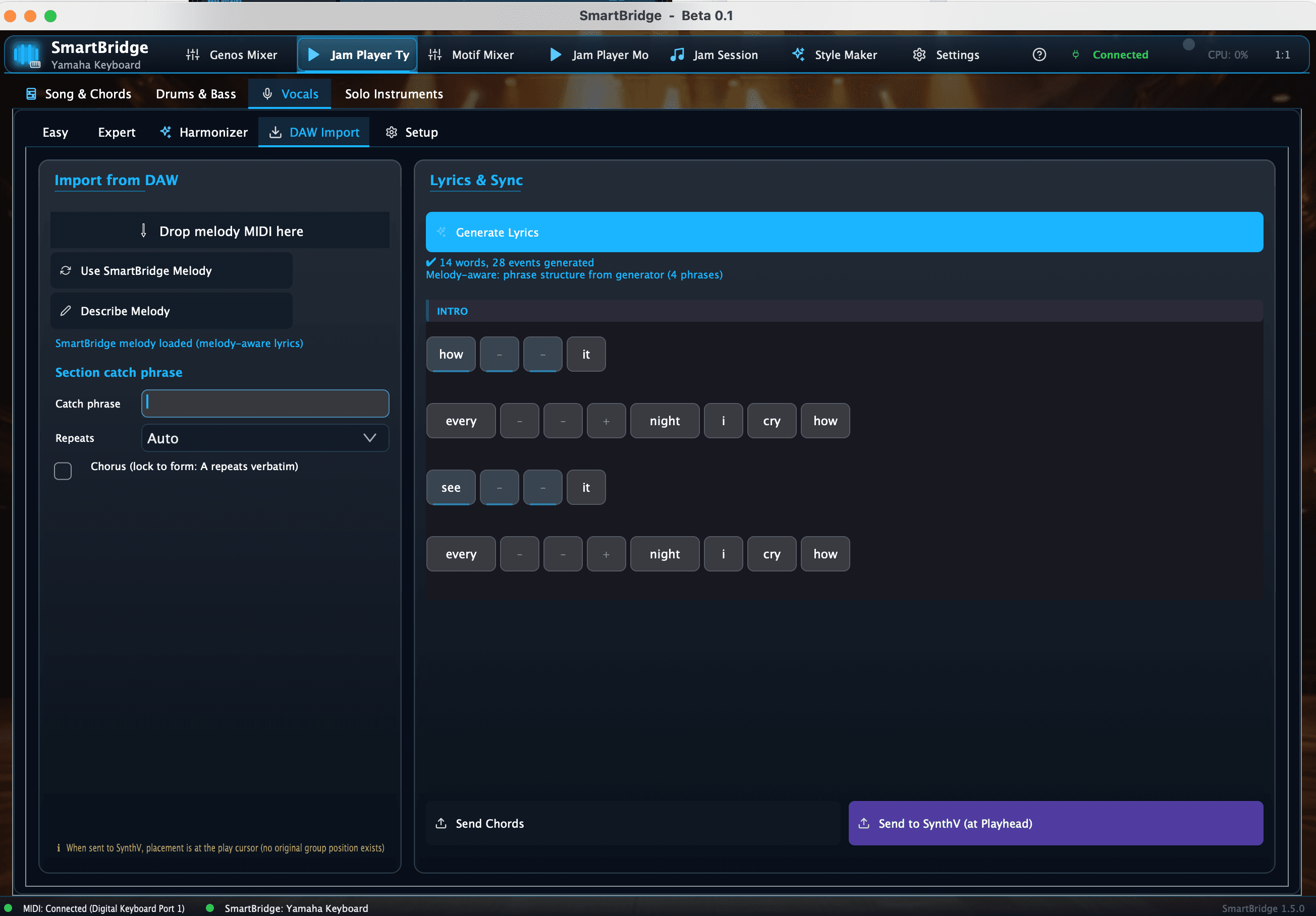The height and width of the screenshot is (916, 1316).
Task: Click the SmartBridge keyboard logo icon
Action: pos(27,55)
